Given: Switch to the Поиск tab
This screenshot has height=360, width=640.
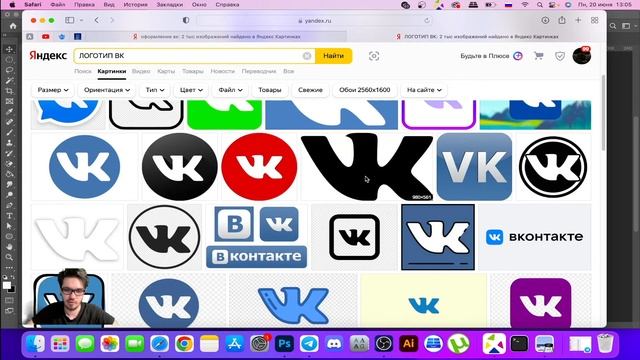Looking at the screenshot, I should tap(83, 71).
